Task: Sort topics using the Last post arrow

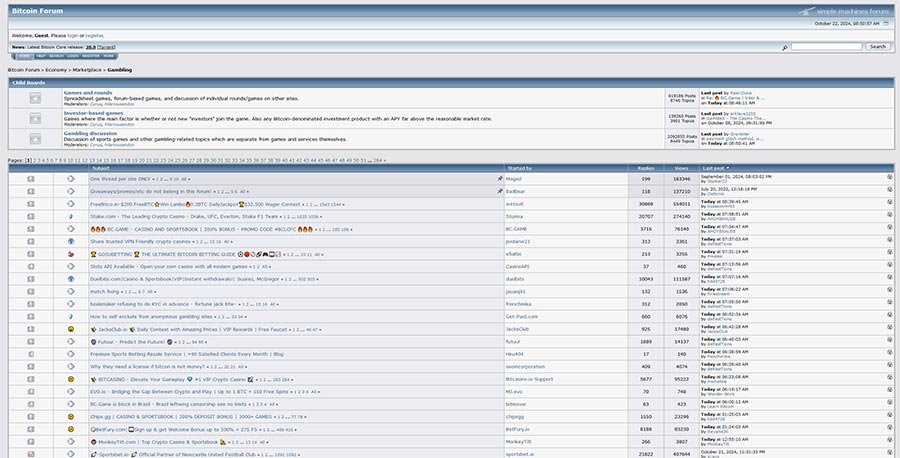Action: click(728, 168)
